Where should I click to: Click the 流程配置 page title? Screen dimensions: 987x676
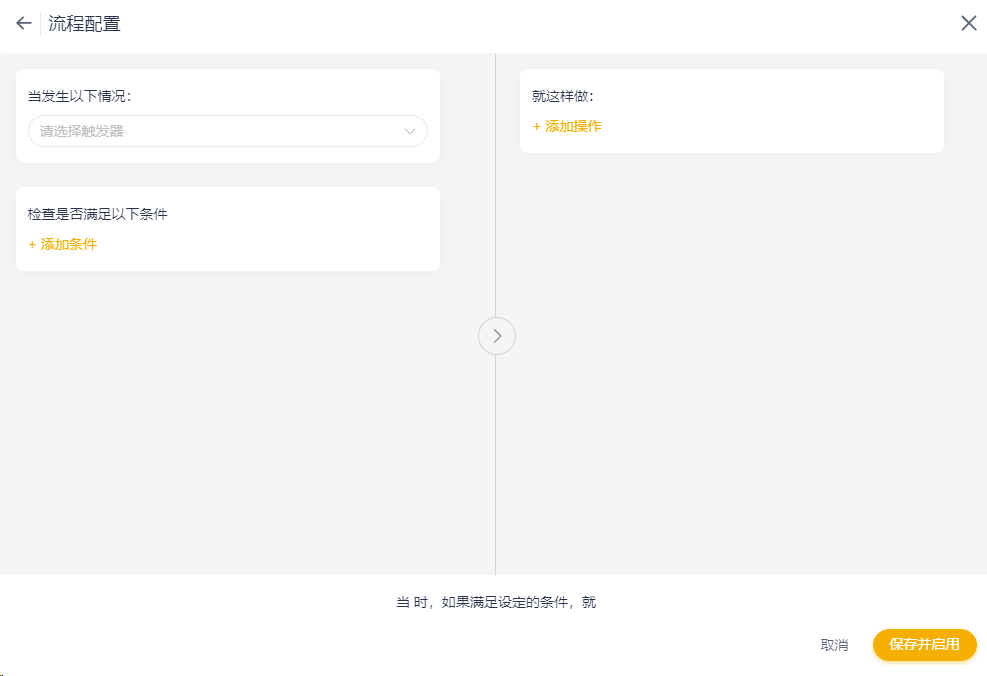(x=85, y=23)
